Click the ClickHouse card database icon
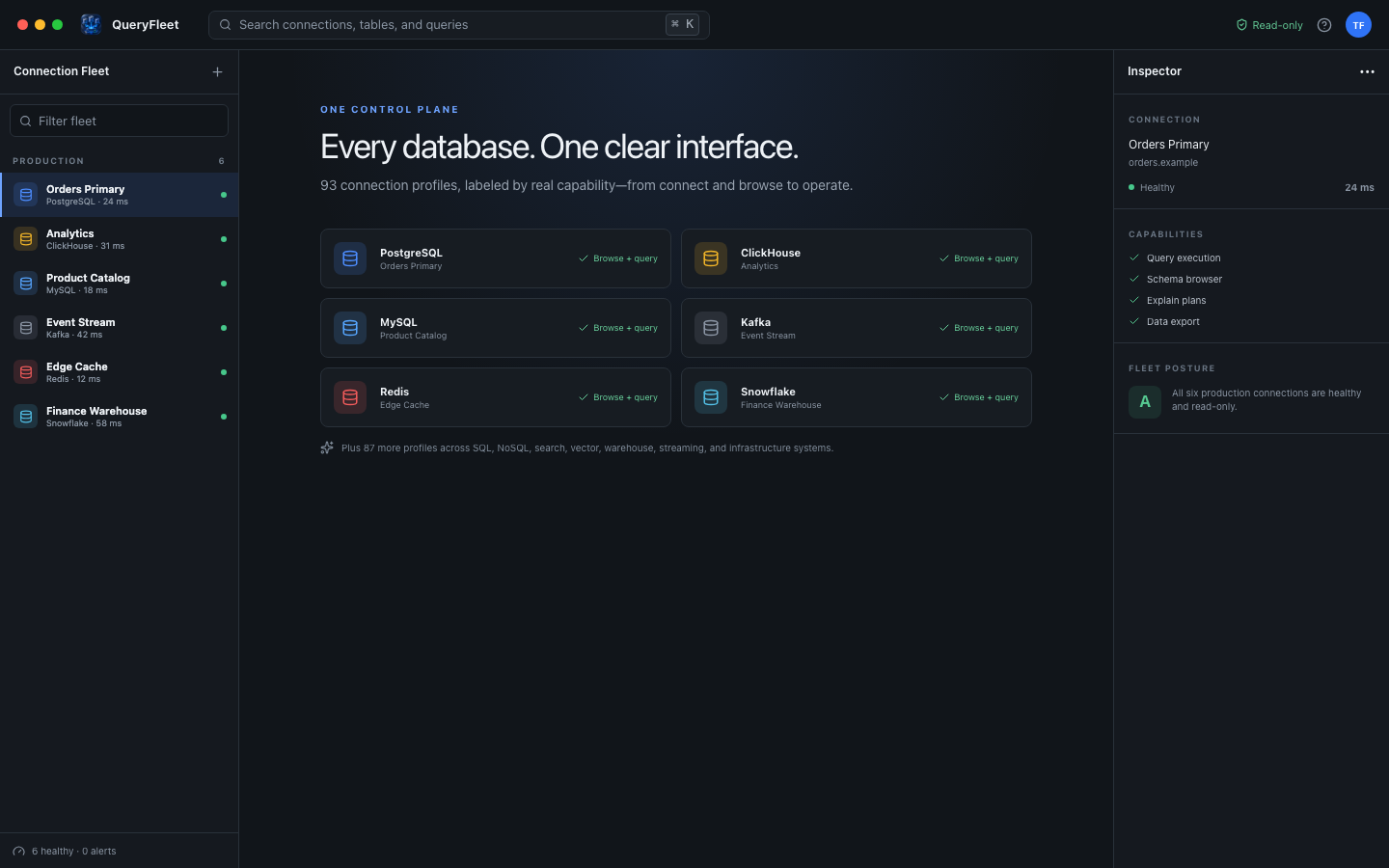This screenshot has height=868, width=1389. (x=711, y=258)
